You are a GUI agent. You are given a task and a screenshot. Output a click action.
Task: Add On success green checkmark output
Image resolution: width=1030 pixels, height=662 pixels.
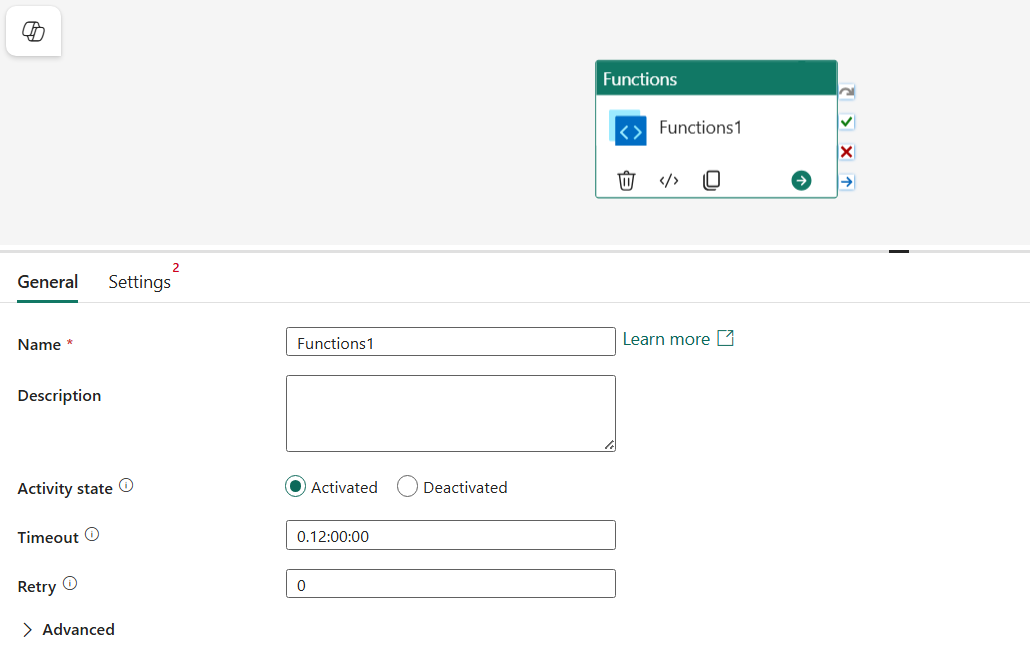847,122
